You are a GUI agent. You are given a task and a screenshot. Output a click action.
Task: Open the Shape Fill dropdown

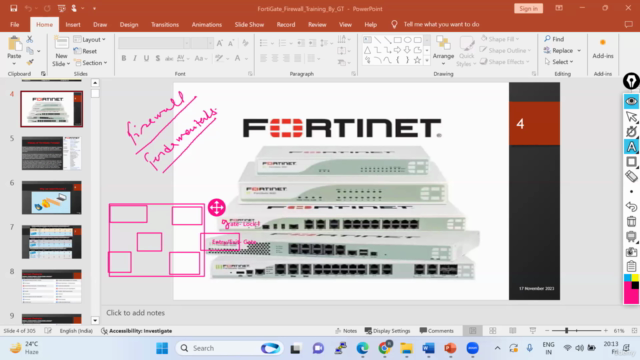tap(500, 39)
